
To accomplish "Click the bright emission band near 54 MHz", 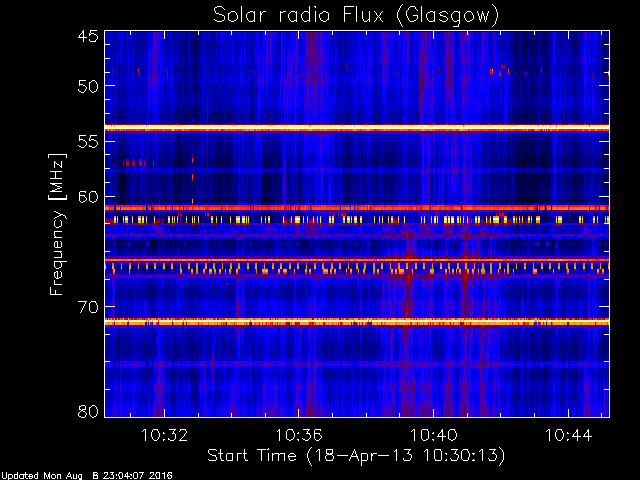I will [357, 128].
